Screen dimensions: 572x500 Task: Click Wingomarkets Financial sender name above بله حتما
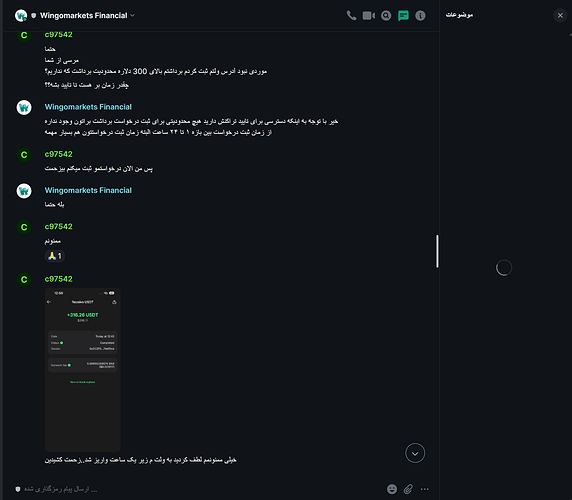(88, 190)
